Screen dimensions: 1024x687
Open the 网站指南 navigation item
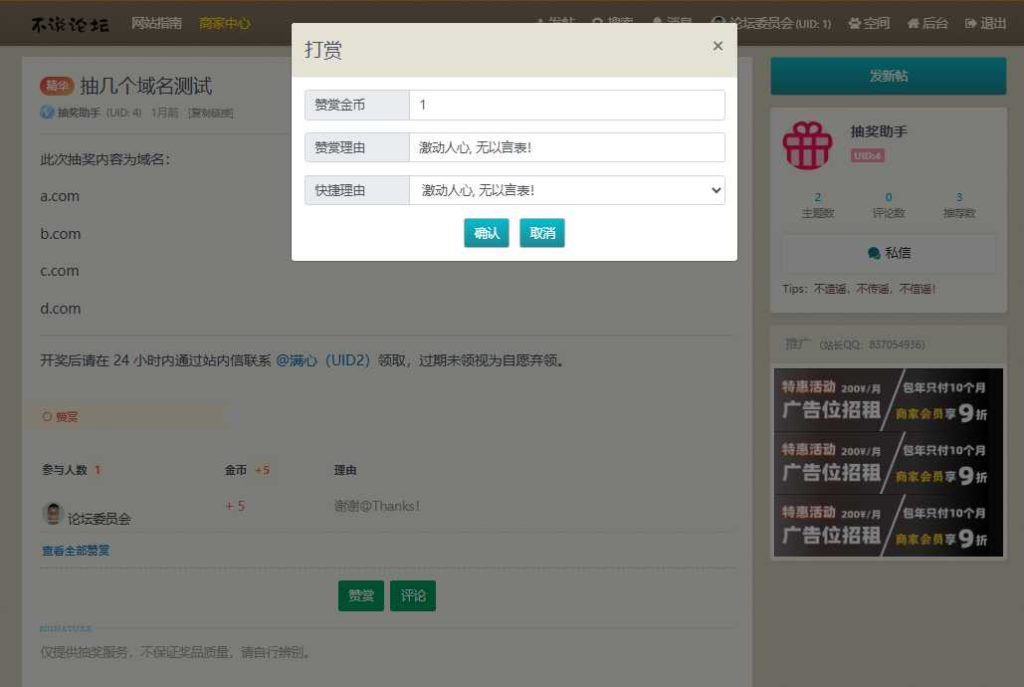click(x=157, y=22)
